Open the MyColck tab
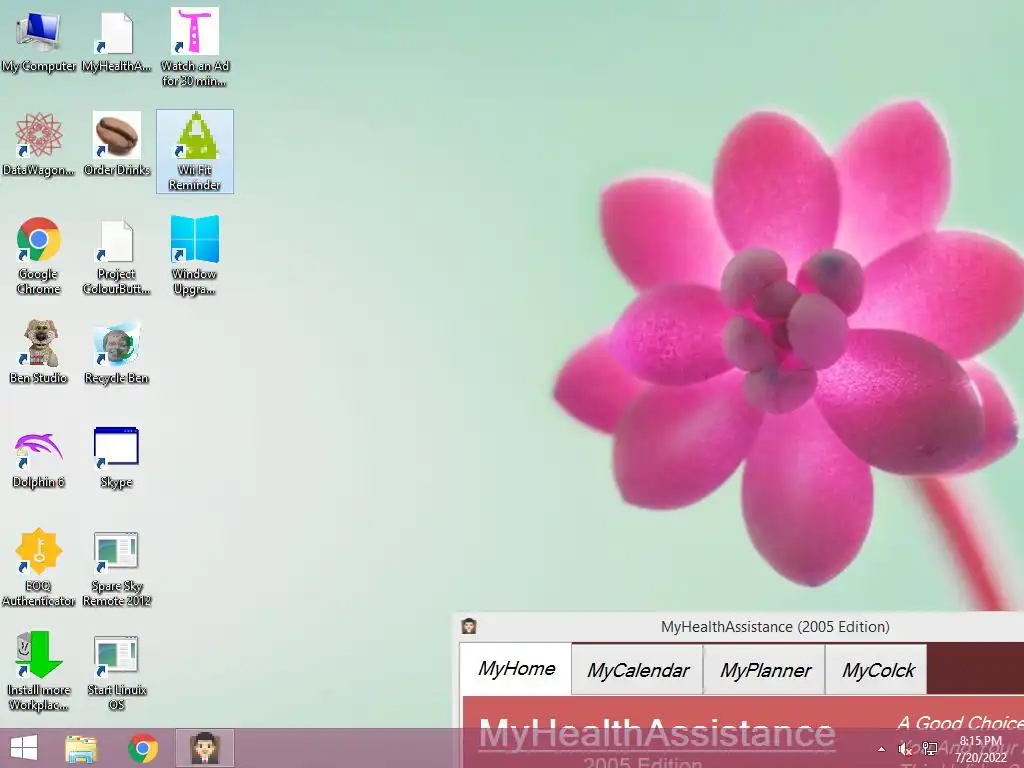The image size is (1024, 768). pyautogui.click(x=877, y=670)
